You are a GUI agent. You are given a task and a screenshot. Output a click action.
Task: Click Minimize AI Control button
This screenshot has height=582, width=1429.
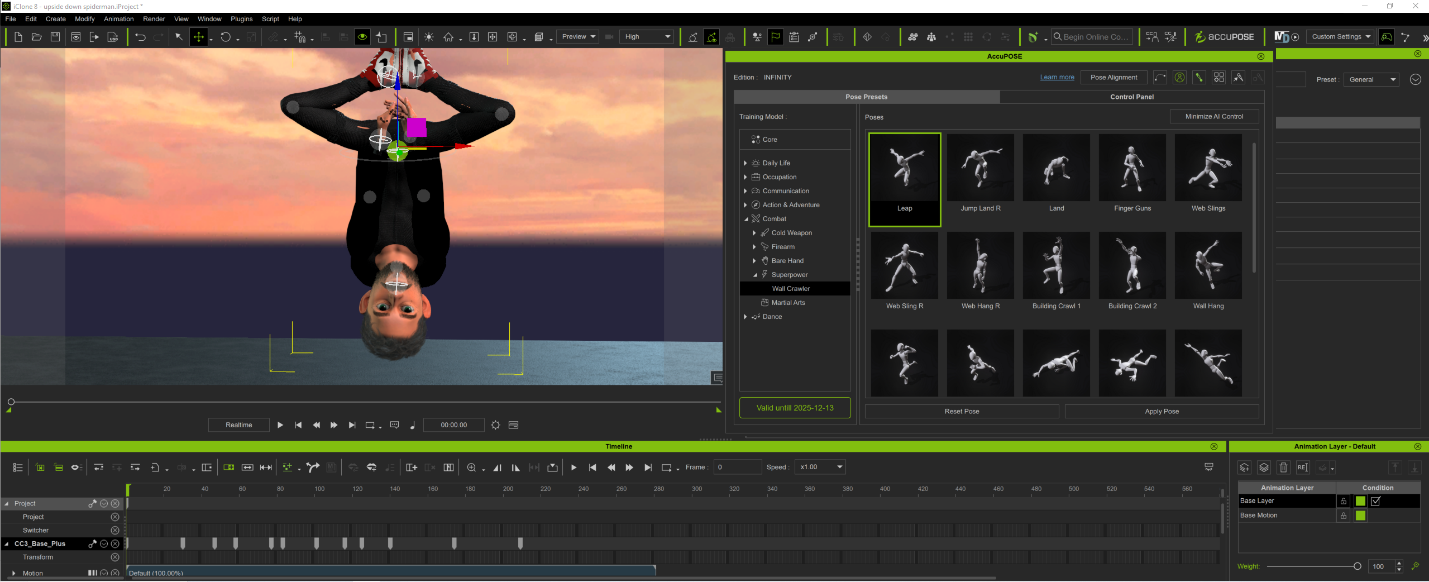tap(1214, 117)
